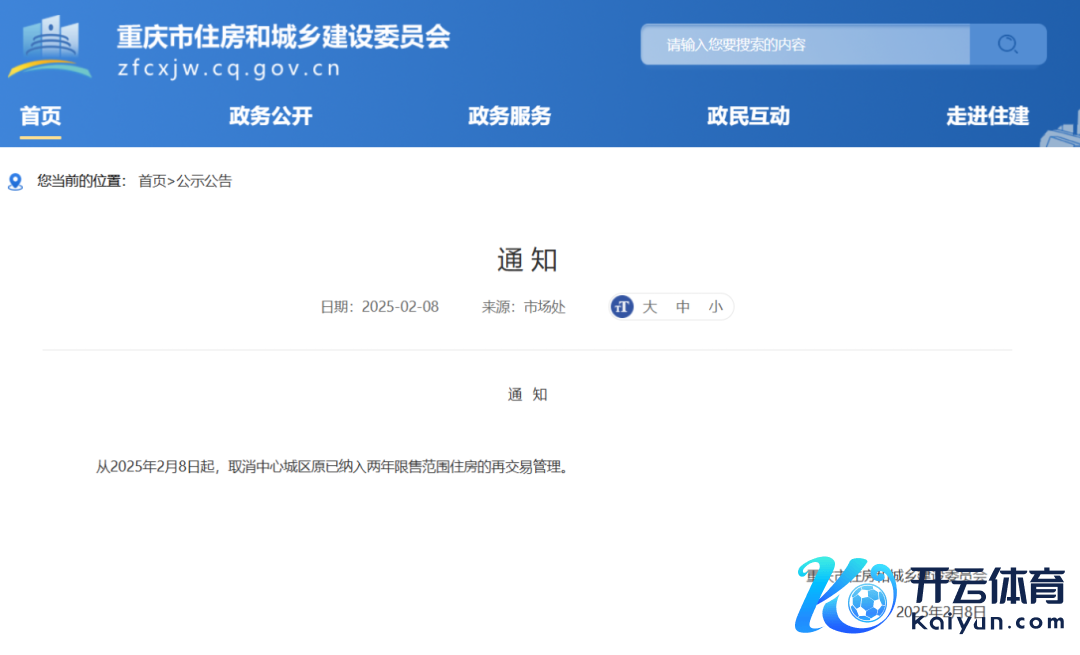Image resolution: width=1080 pixels, height=655 pixels.
Task: Open the 政务服务 menu
Action: (509, 116)
